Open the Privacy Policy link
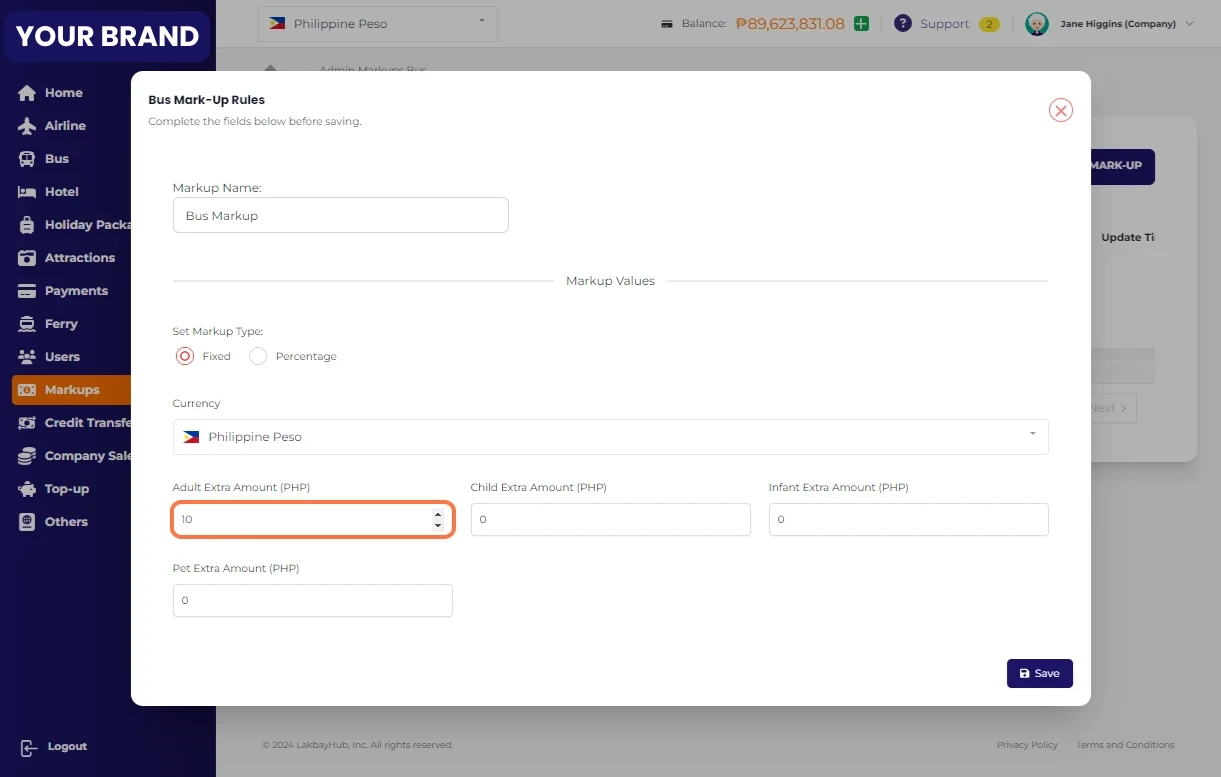This screenshot has width=1221, height=777. [x=1027, y=745]
